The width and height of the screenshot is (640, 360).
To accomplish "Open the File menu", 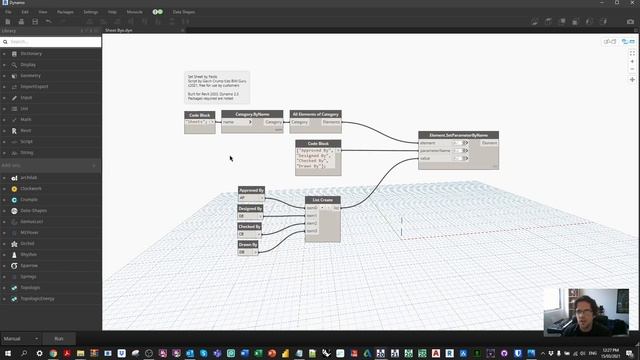I will [x=8, y=12].
